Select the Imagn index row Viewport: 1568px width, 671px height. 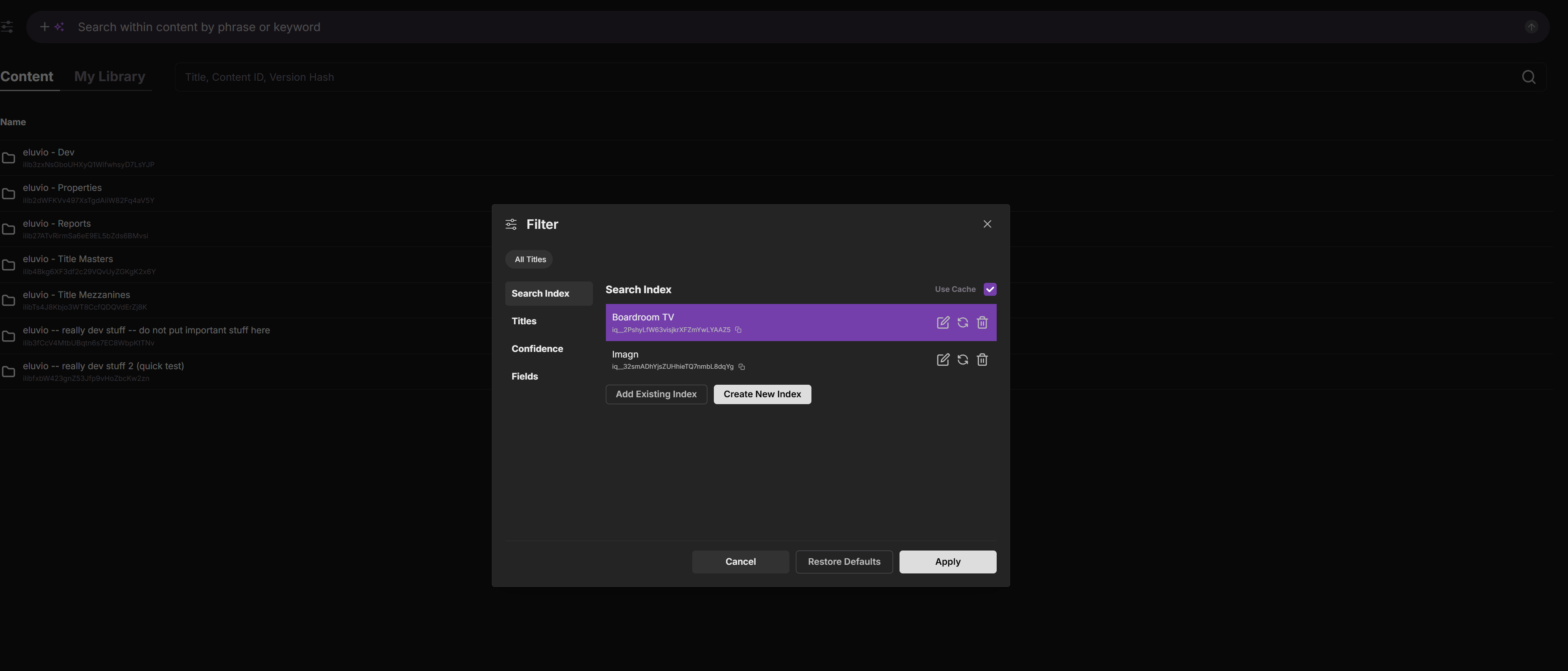point(801,360)
